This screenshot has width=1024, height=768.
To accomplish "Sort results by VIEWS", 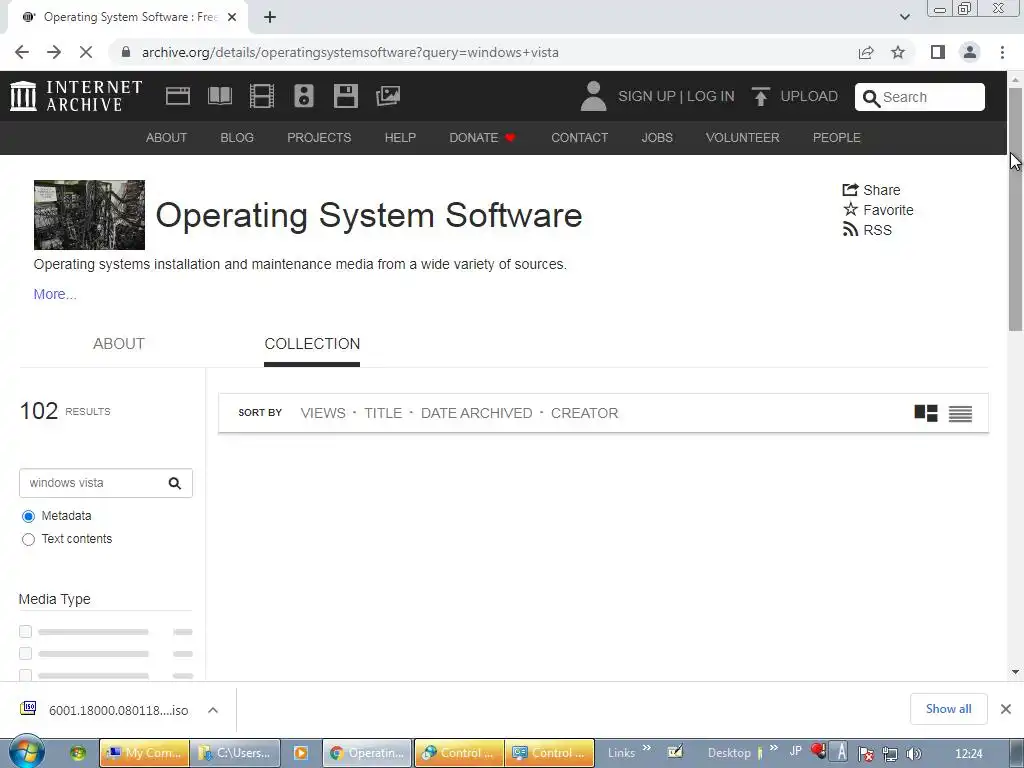I will pyautogui.click(x=323, y=413).
